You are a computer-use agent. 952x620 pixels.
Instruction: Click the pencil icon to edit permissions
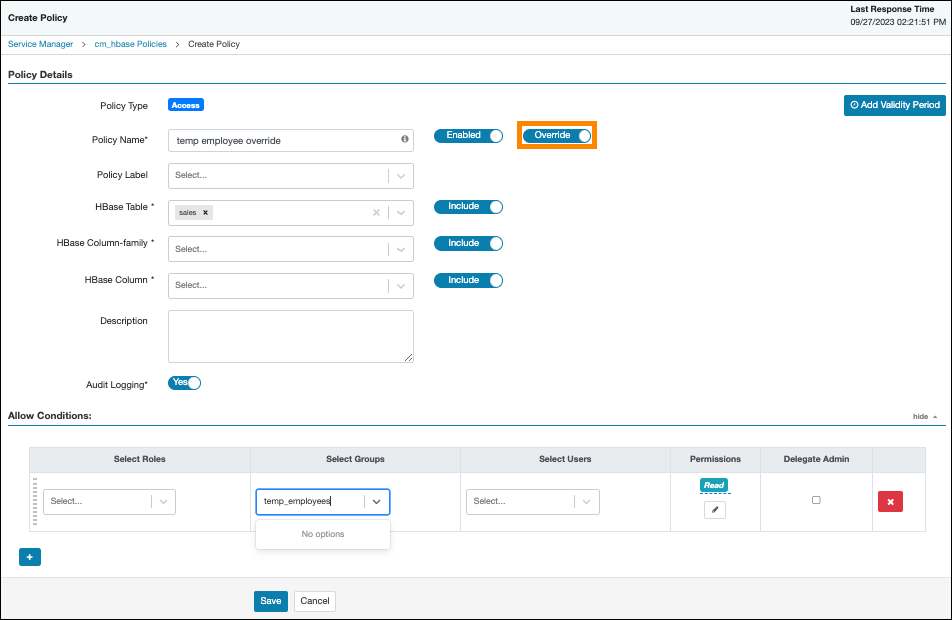click(x=715, y=510)
